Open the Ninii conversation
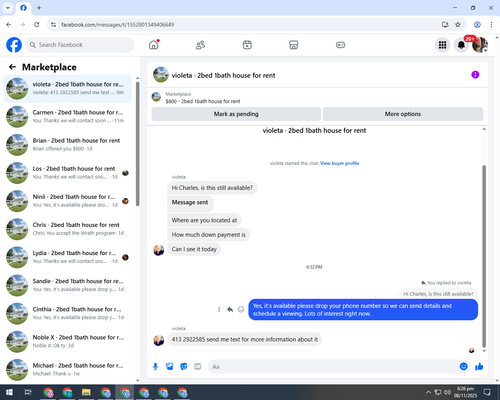500x400 pixels. pos(67,201)
